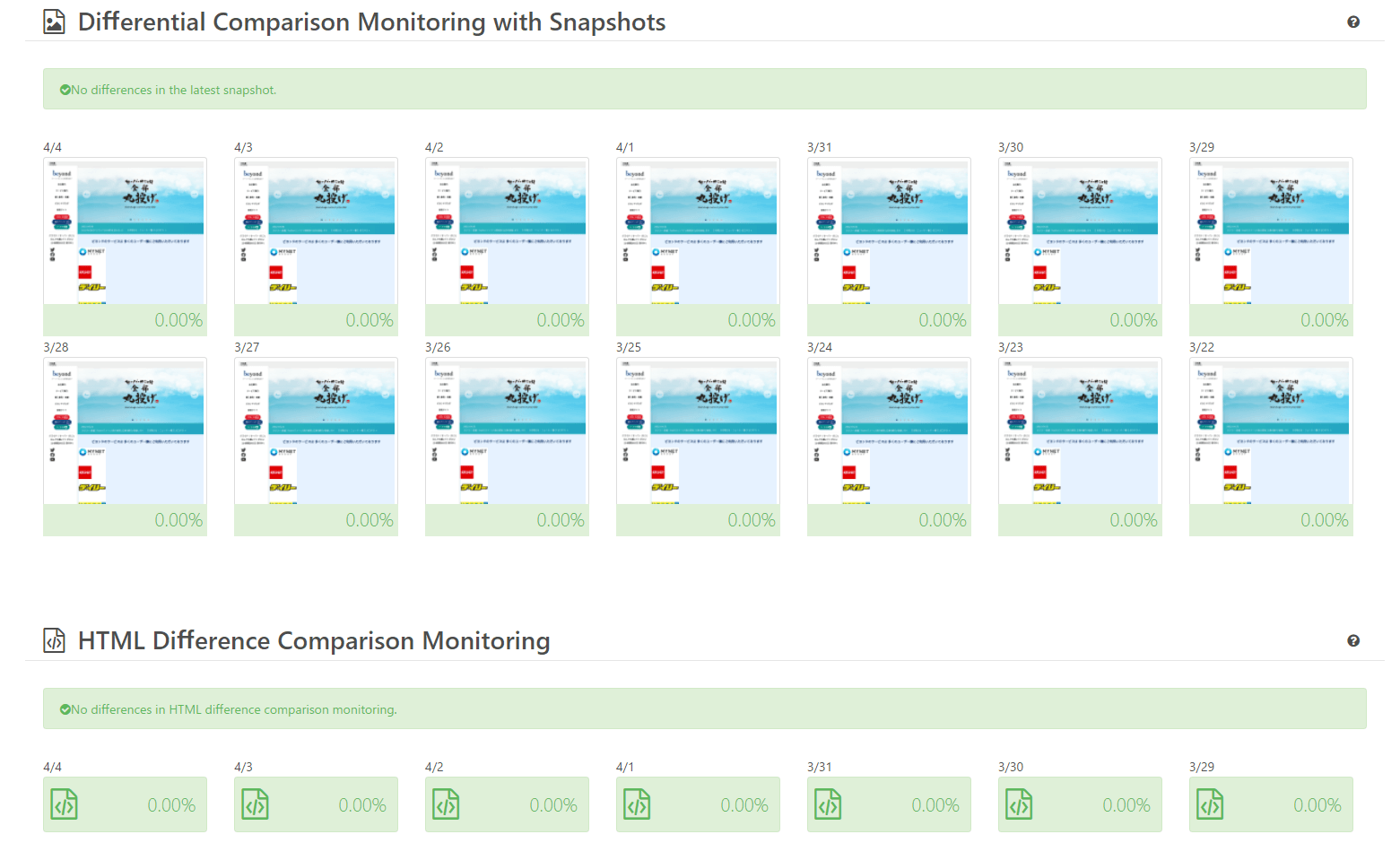The width and height of the screenshot is (1400, 843).
Task: Open the 3/30 HTML diff file icon
Action: pos(1019,804)
